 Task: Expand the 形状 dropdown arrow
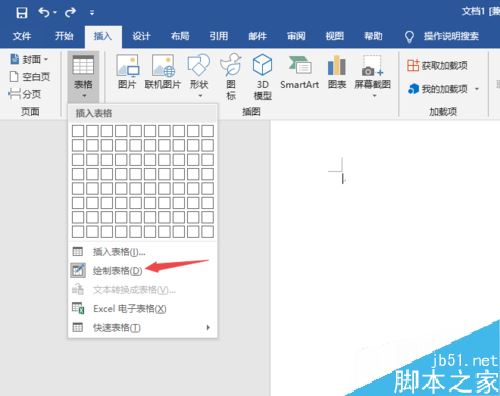[200, 96]
